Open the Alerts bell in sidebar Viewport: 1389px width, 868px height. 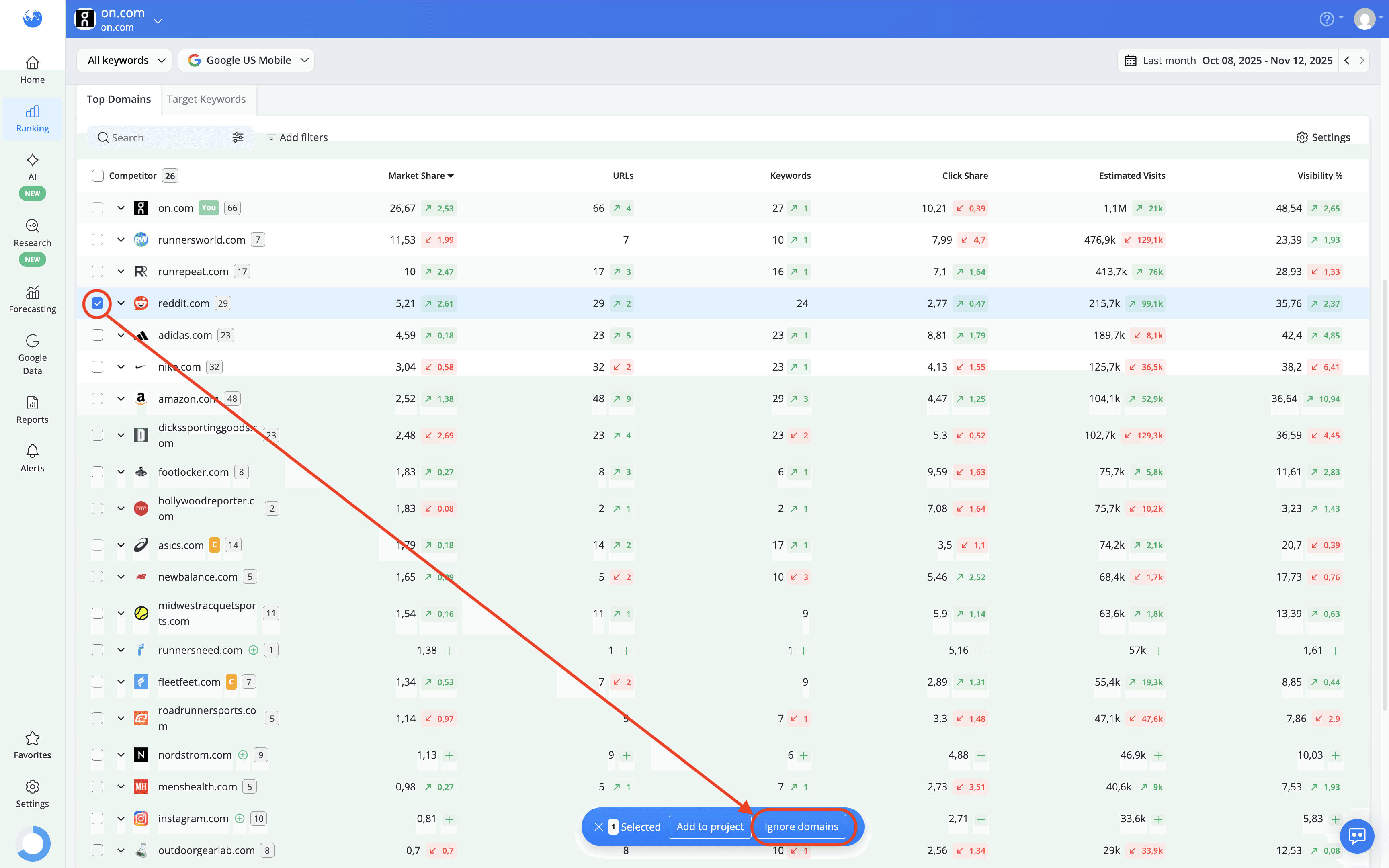(x=32, y=458)
